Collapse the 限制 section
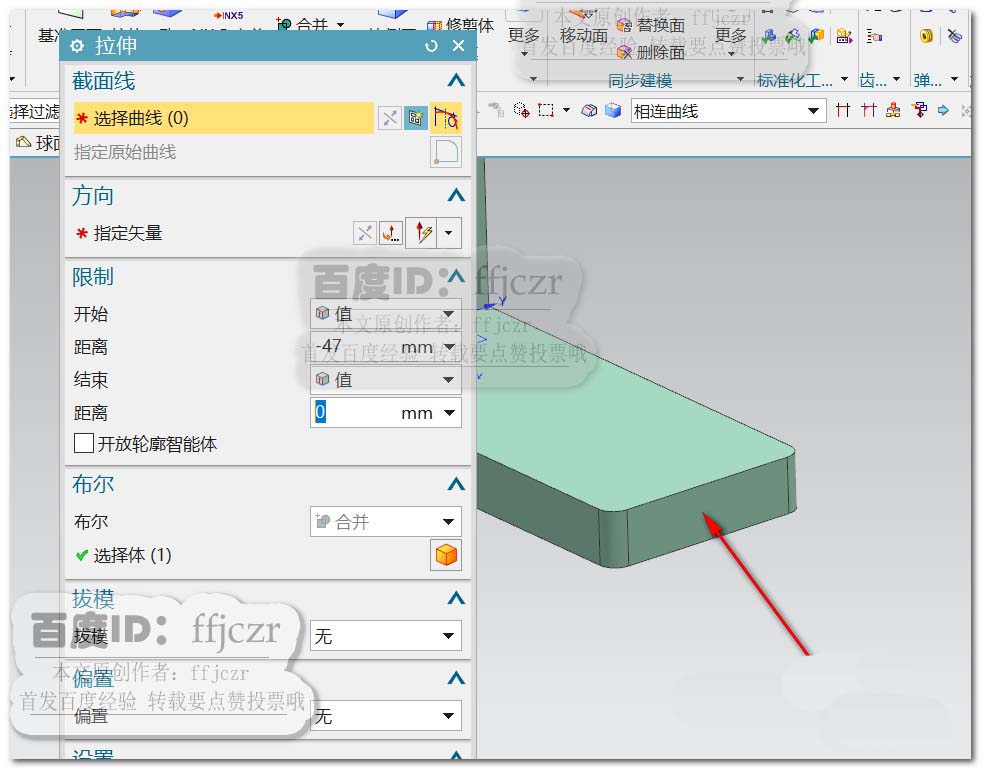The width and height of the screenshot is (982, 770). tap(456, 276)
